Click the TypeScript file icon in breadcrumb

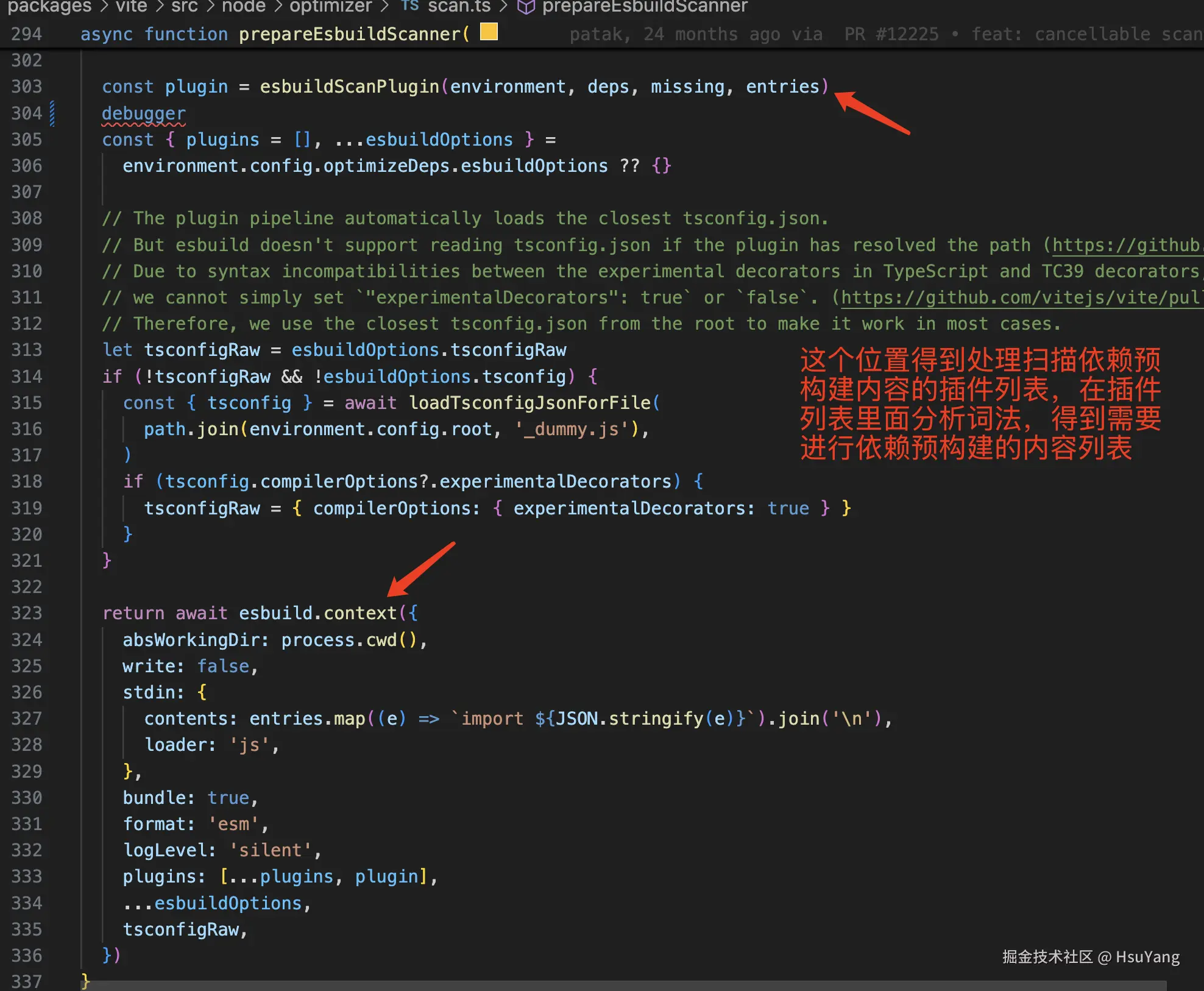point(410,5)
